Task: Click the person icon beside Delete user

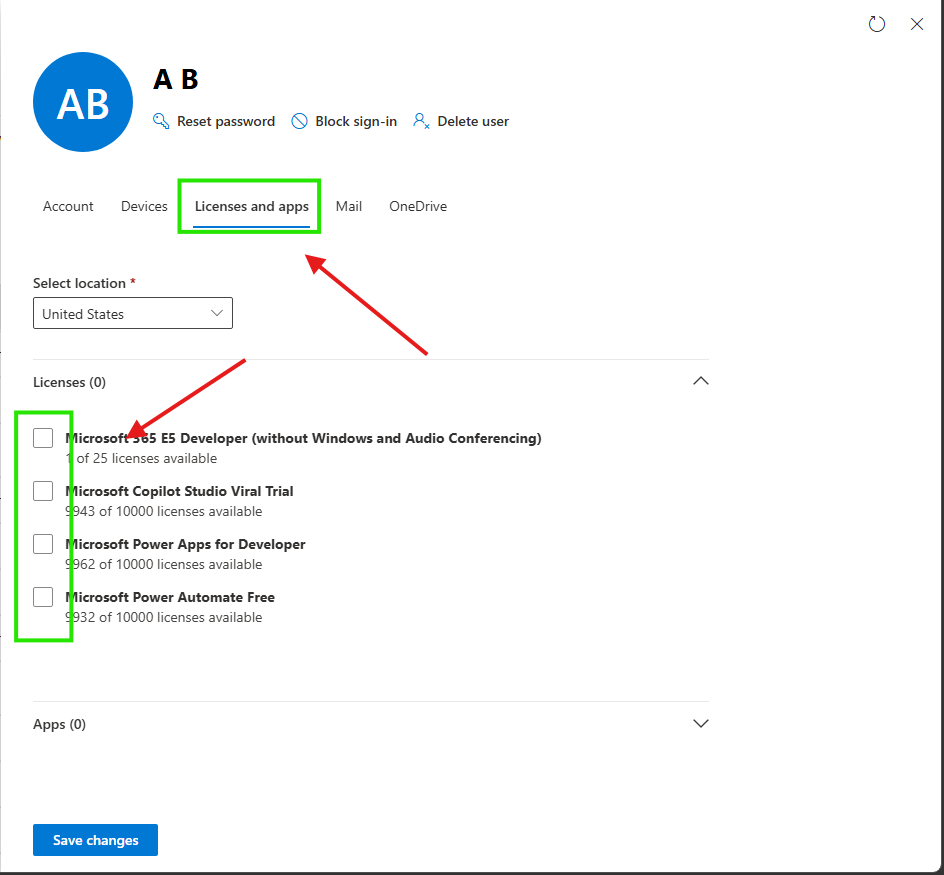Action: point(421,121)
